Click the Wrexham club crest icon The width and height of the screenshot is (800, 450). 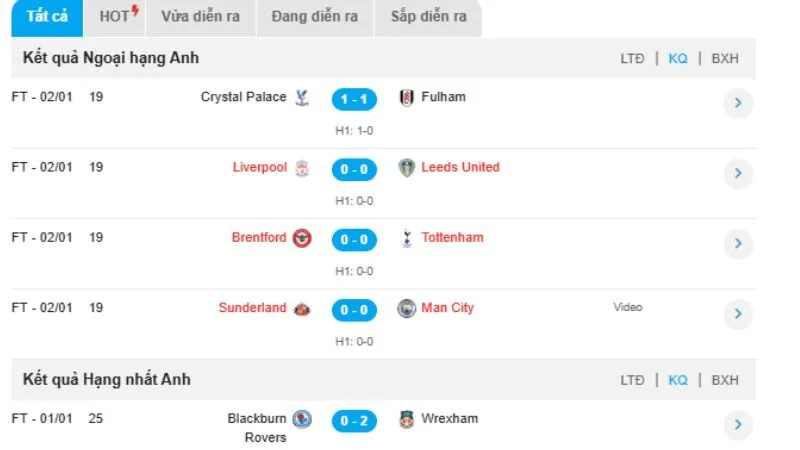(406, 419)
